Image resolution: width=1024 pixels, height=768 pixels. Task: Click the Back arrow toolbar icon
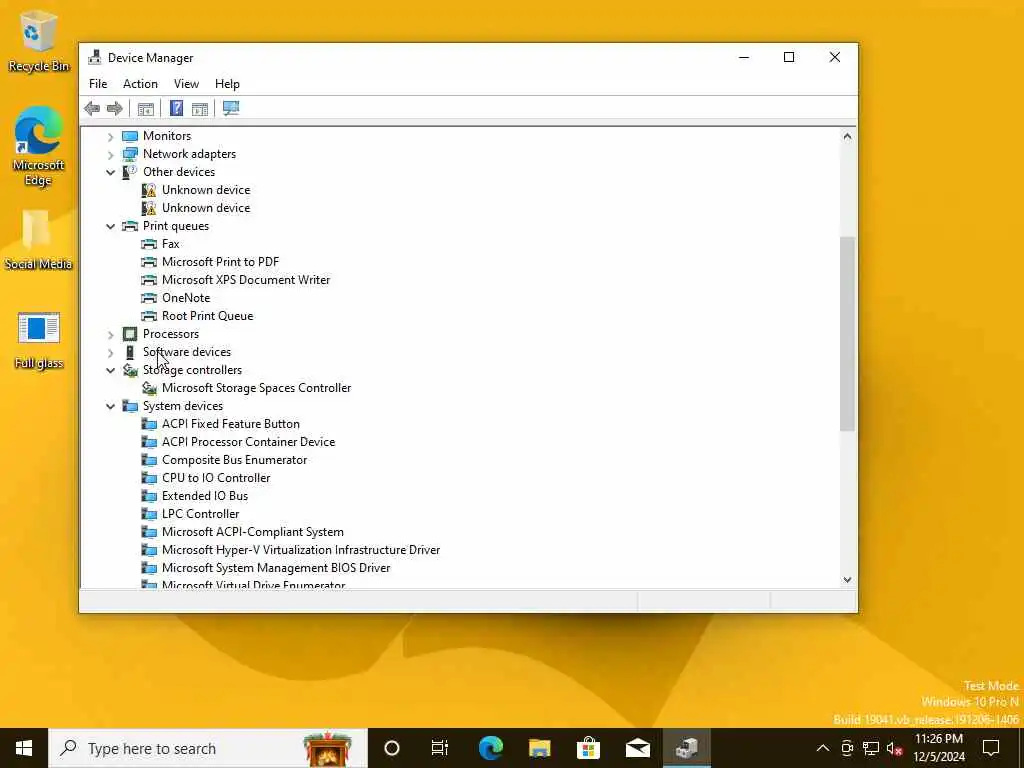click(x=92, y=108)
